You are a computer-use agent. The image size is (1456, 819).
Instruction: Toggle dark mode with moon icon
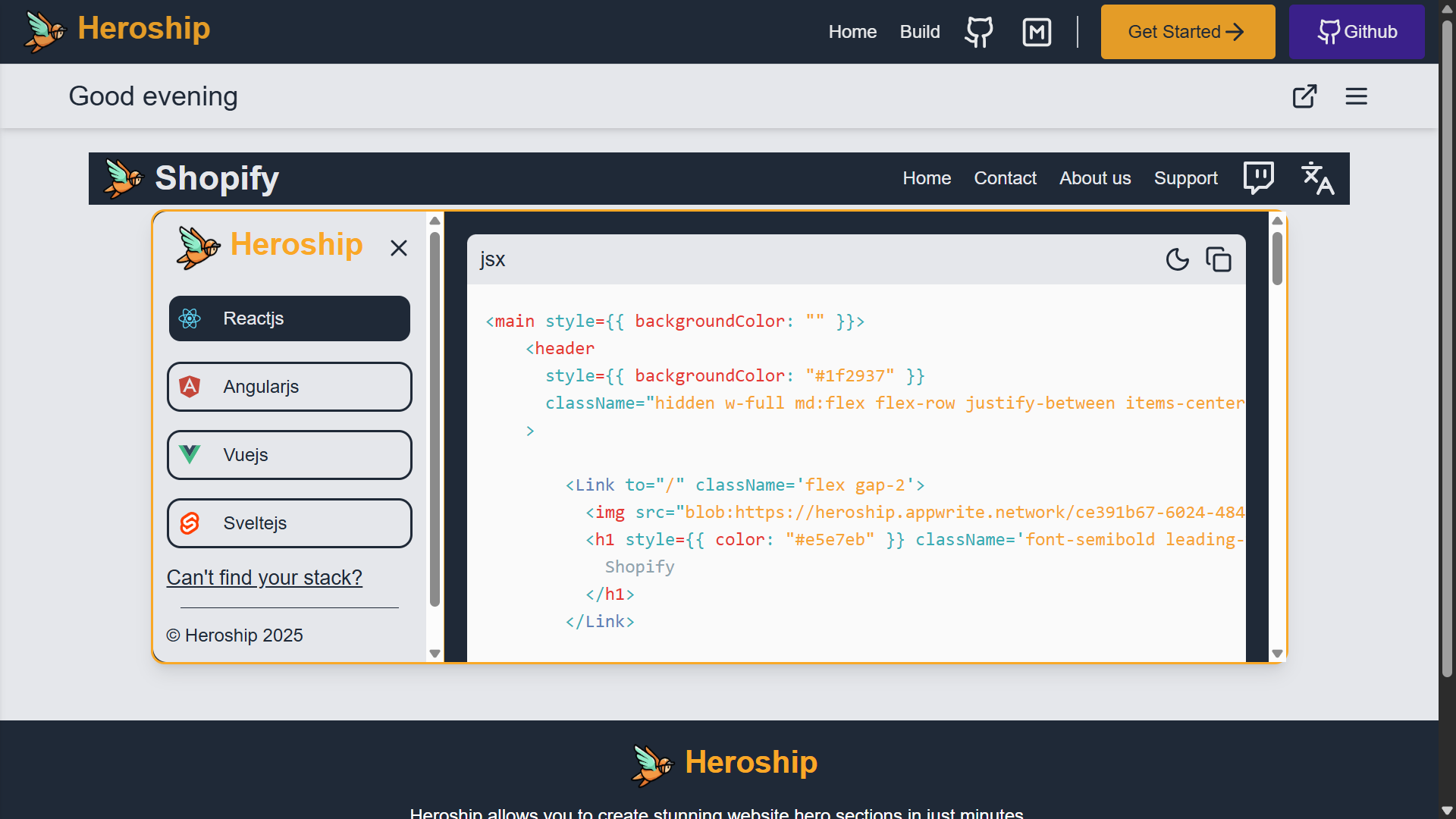tap(1177, 259)
